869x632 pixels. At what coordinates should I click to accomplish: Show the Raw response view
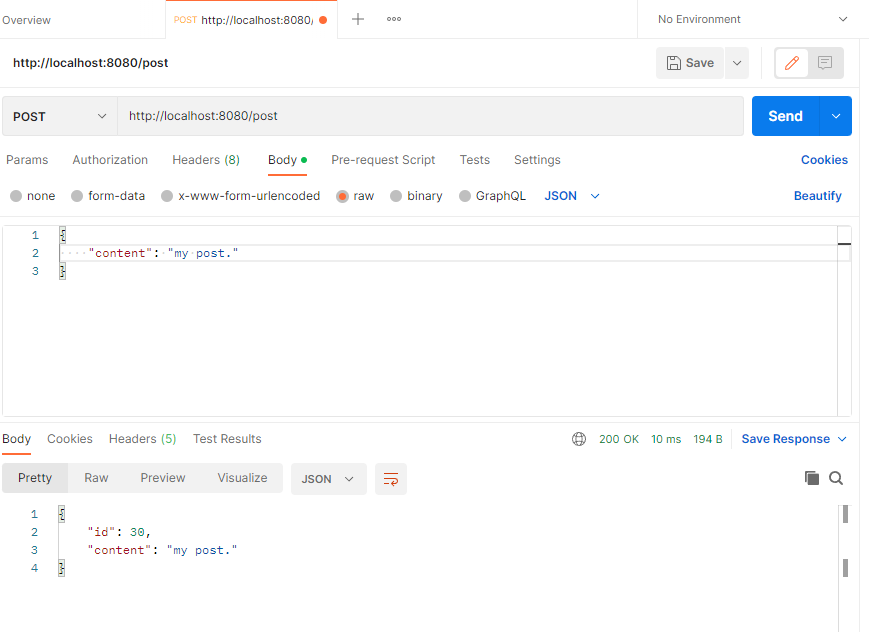[x=96, y=478]
